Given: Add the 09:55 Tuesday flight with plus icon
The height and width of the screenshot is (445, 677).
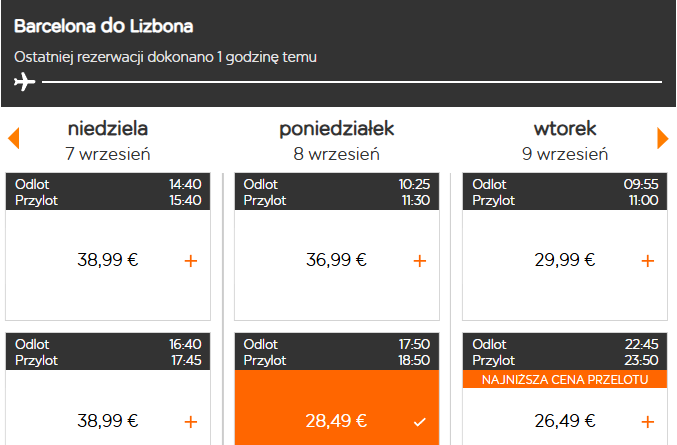Looking at the screenshot, I should click(x=648, y=261).
